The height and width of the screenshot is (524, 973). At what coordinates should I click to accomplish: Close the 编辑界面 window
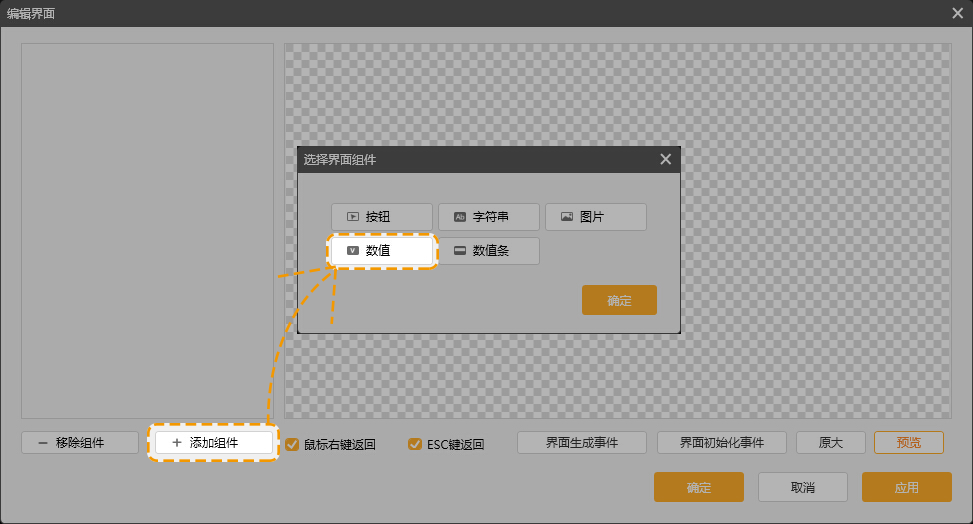tap(957, 13)
